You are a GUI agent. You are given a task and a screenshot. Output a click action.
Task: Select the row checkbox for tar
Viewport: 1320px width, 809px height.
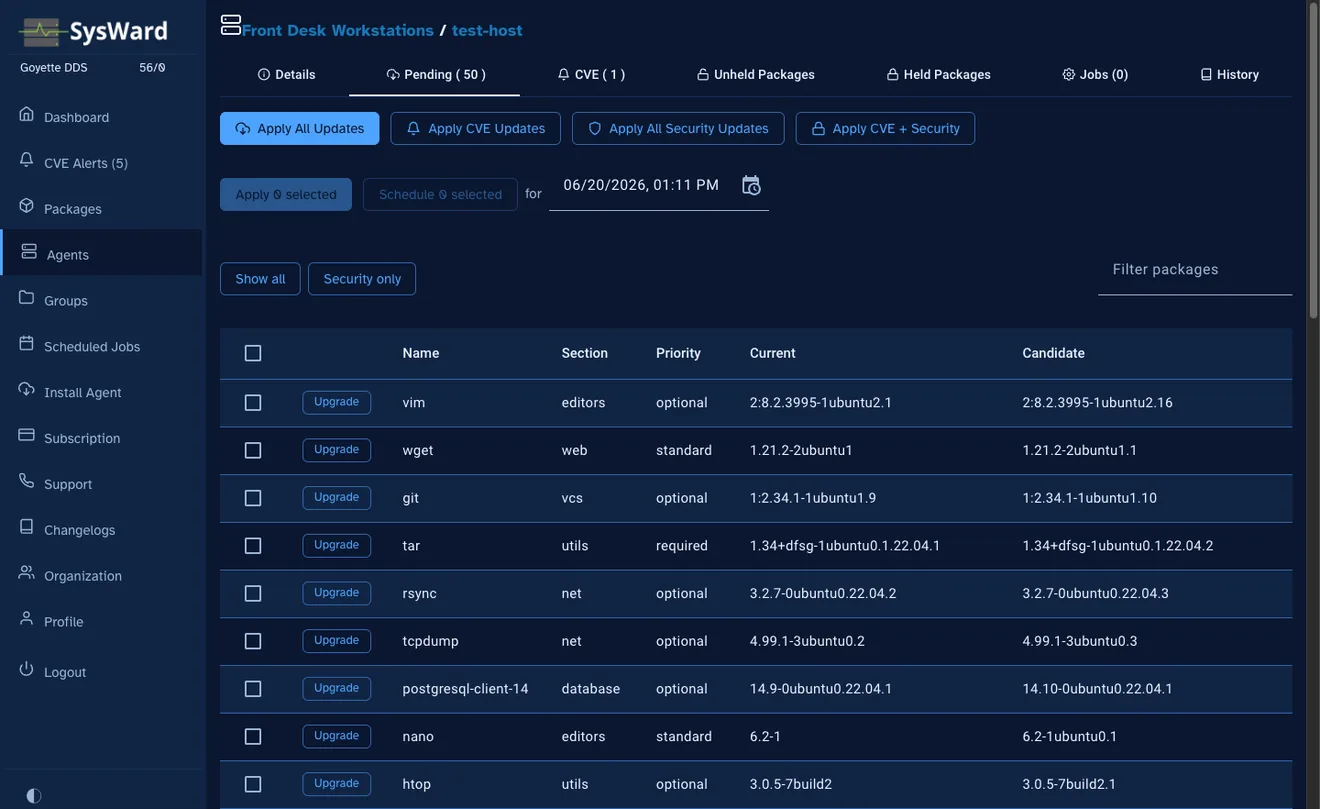(x=253, y=546)
